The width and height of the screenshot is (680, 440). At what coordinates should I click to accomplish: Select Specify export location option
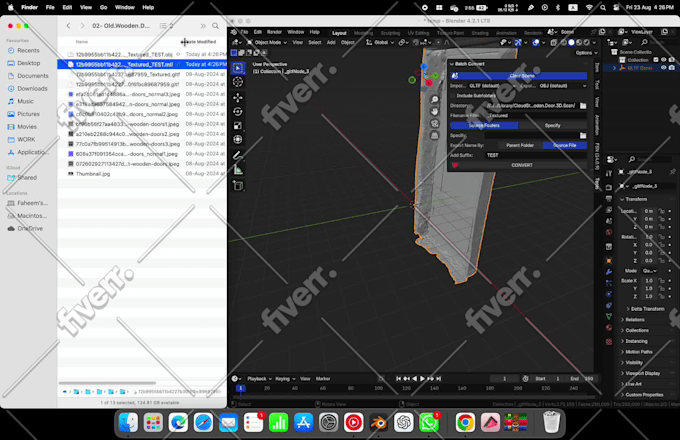pyautogui.click(x=552, y=125)
